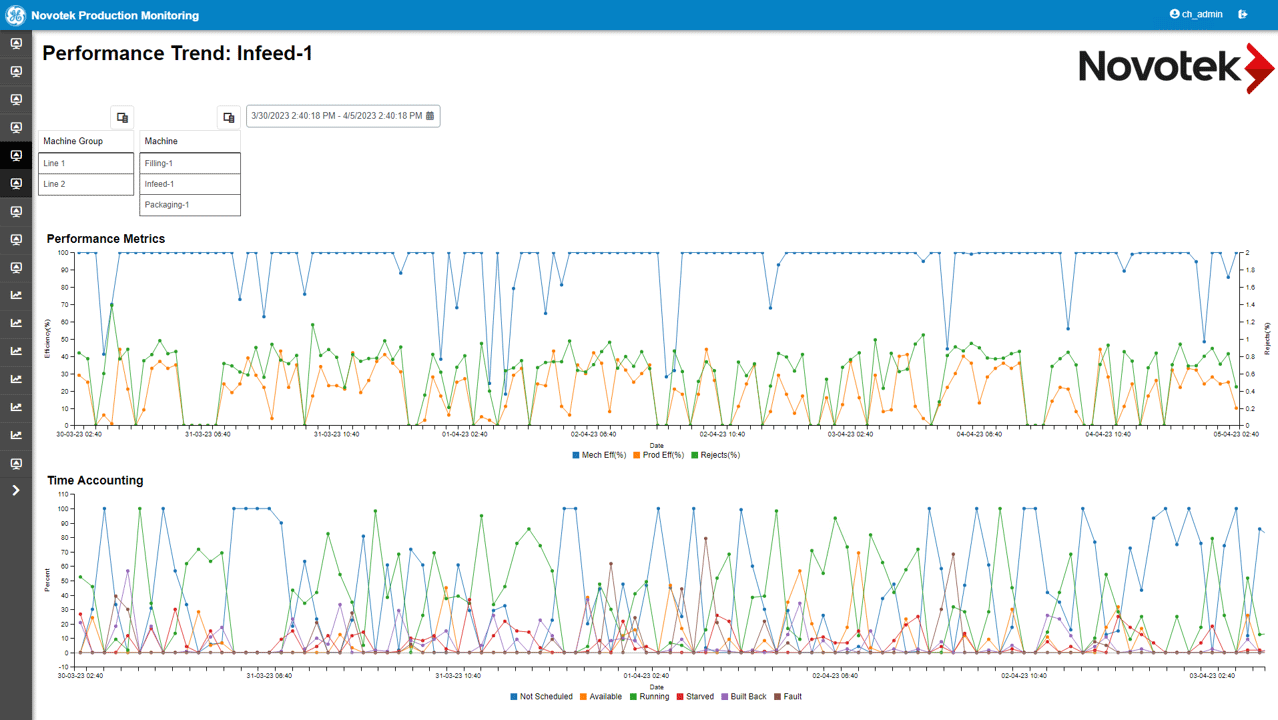Choose Filling-1 in the Machine list
Viewport: 1278px width, 720px height.
(x=190, y=163)
